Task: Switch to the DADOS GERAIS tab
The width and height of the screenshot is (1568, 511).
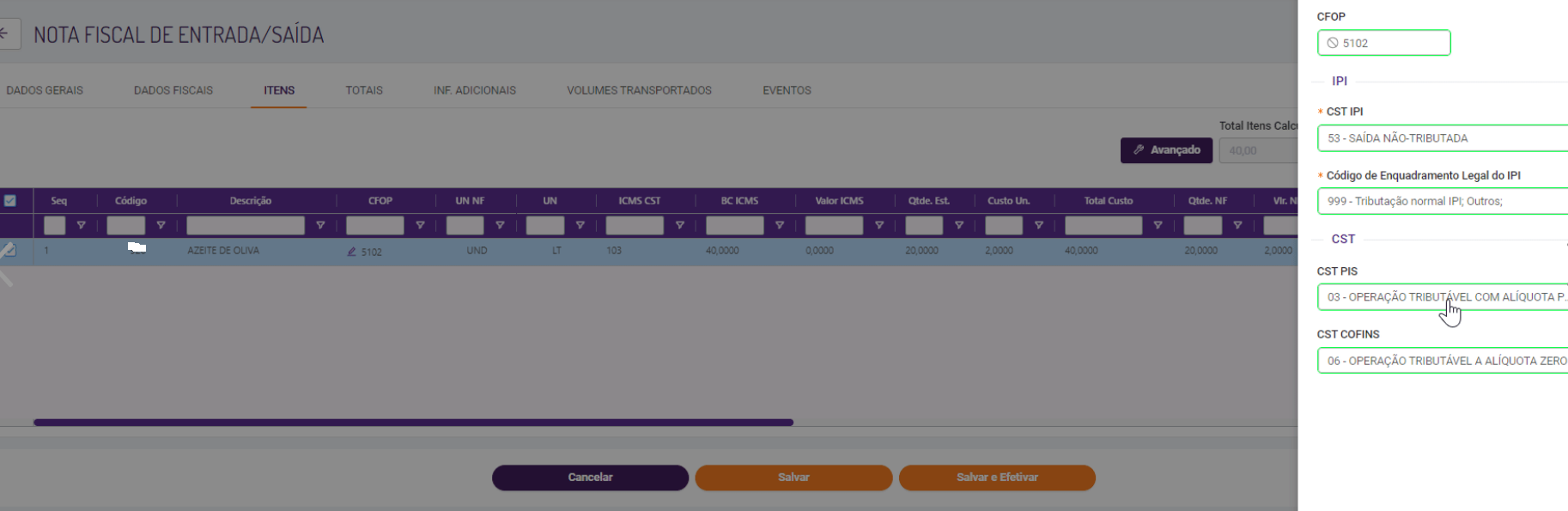Action: click(x=45, y=90)
